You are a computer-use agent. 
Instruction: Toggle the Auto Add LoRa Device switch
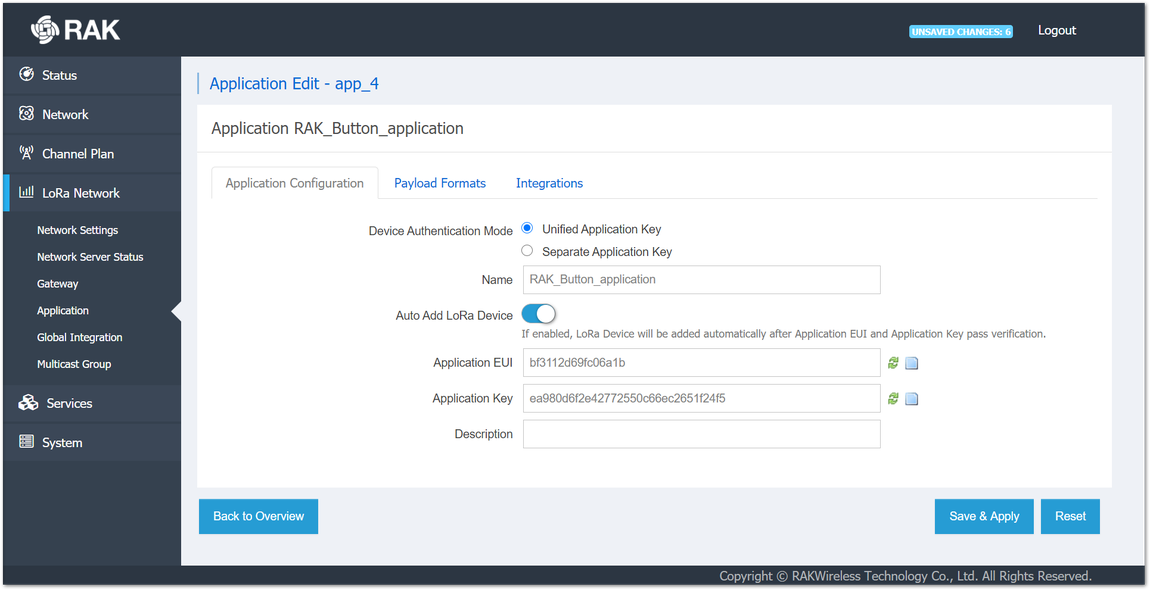[x=538, y=314]
